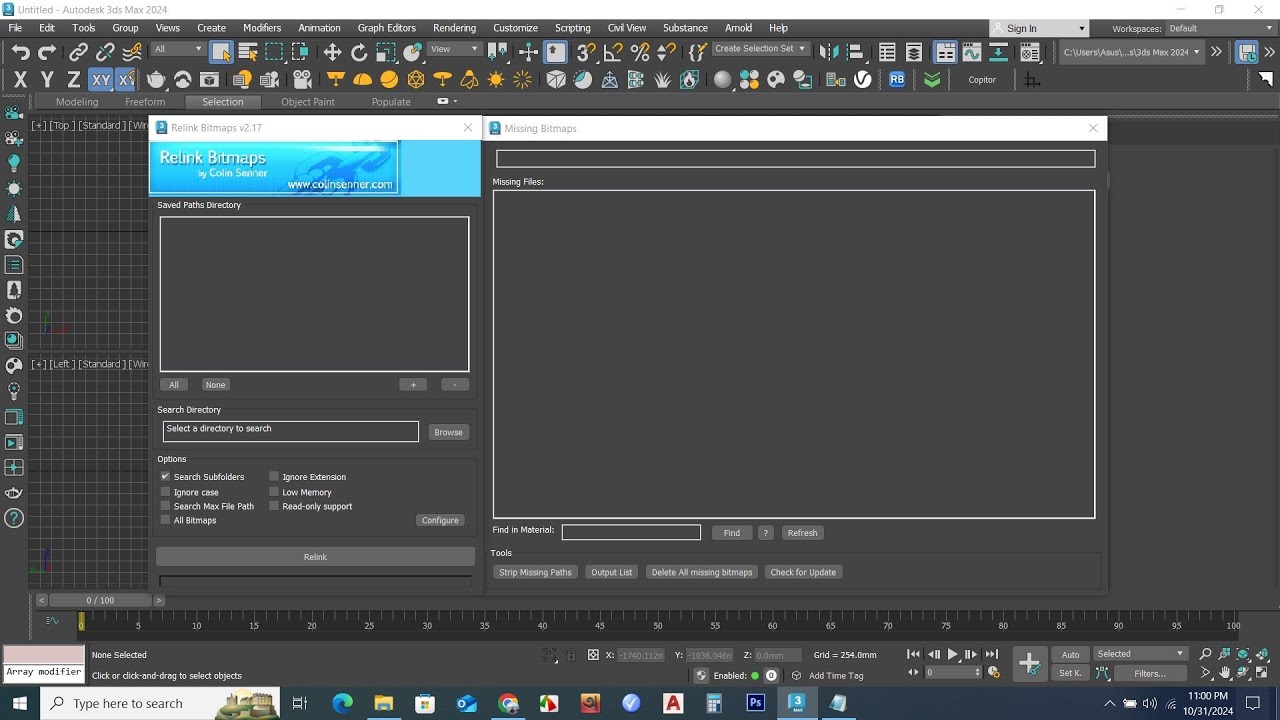Expand Create Selection Set dropdown

(760, 48)
